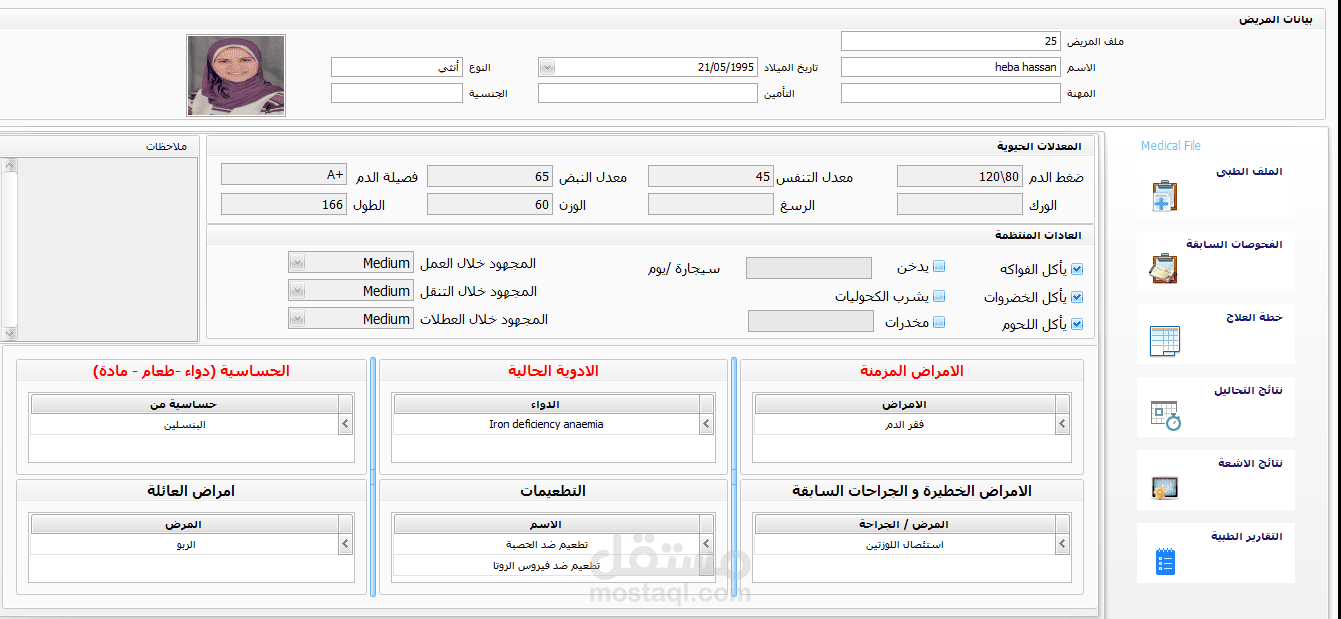
Task: Open the الفحوصات السابقة (previous exams) icon
Action: (x=1163, y=267)
